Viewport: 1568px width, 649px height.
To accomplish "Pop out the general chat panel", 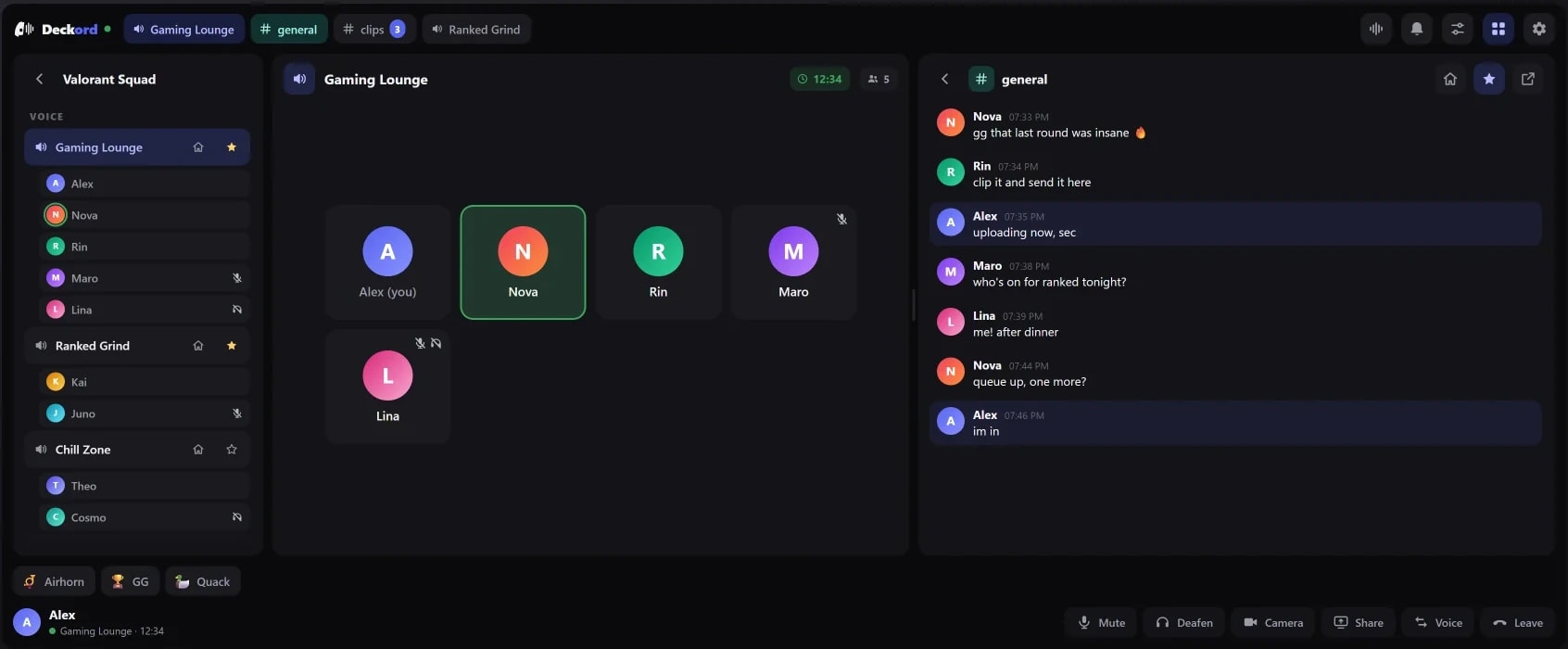I will point(1528,79).
